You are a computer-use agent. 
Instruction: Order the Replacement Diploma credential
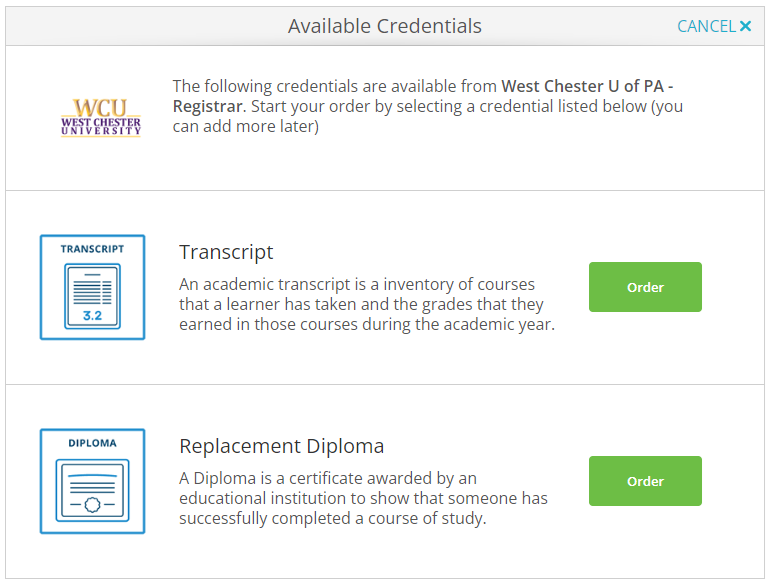coord(645,481)
